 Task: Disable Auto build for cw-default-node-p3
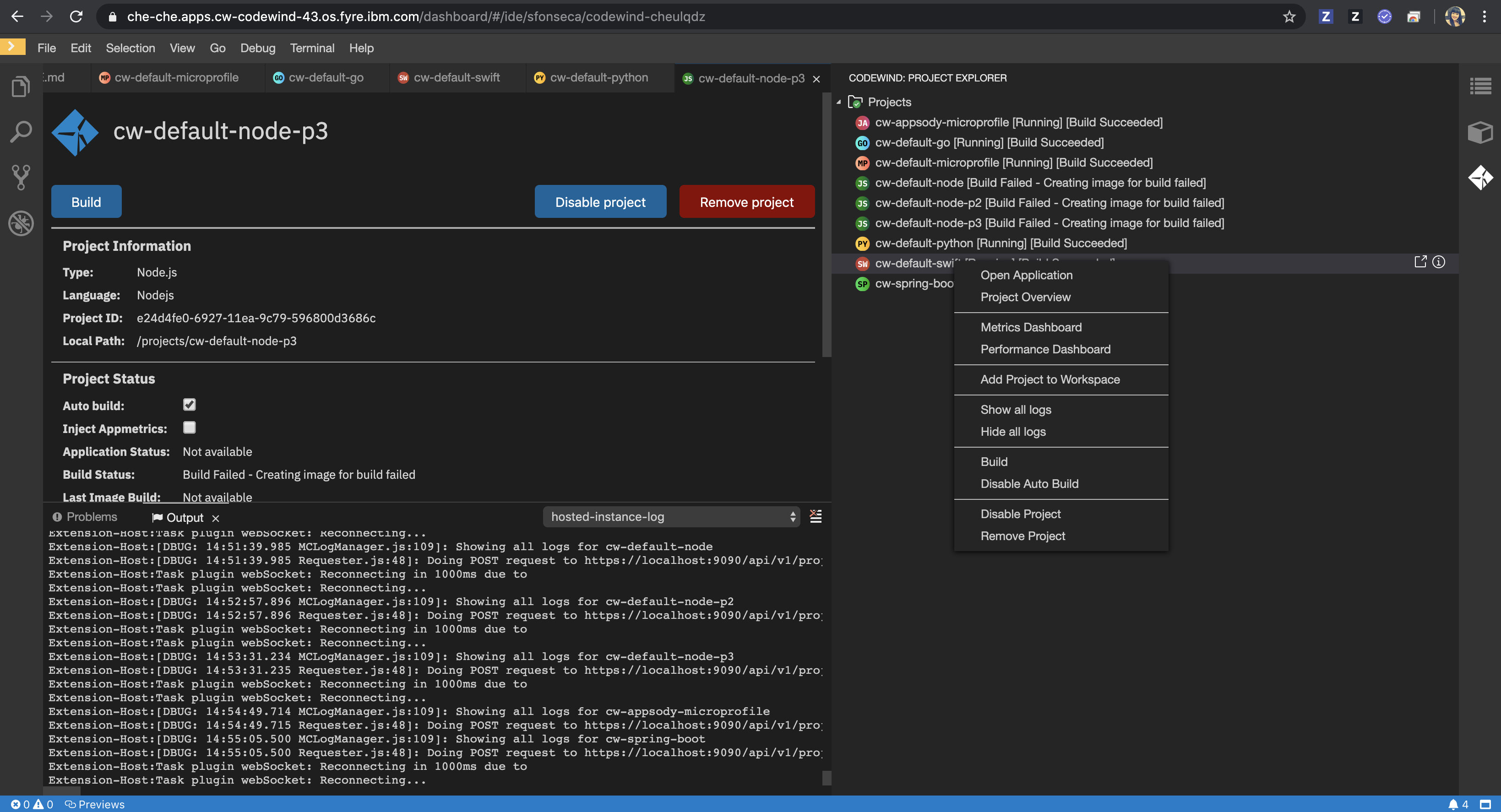[x=189, y=404]
